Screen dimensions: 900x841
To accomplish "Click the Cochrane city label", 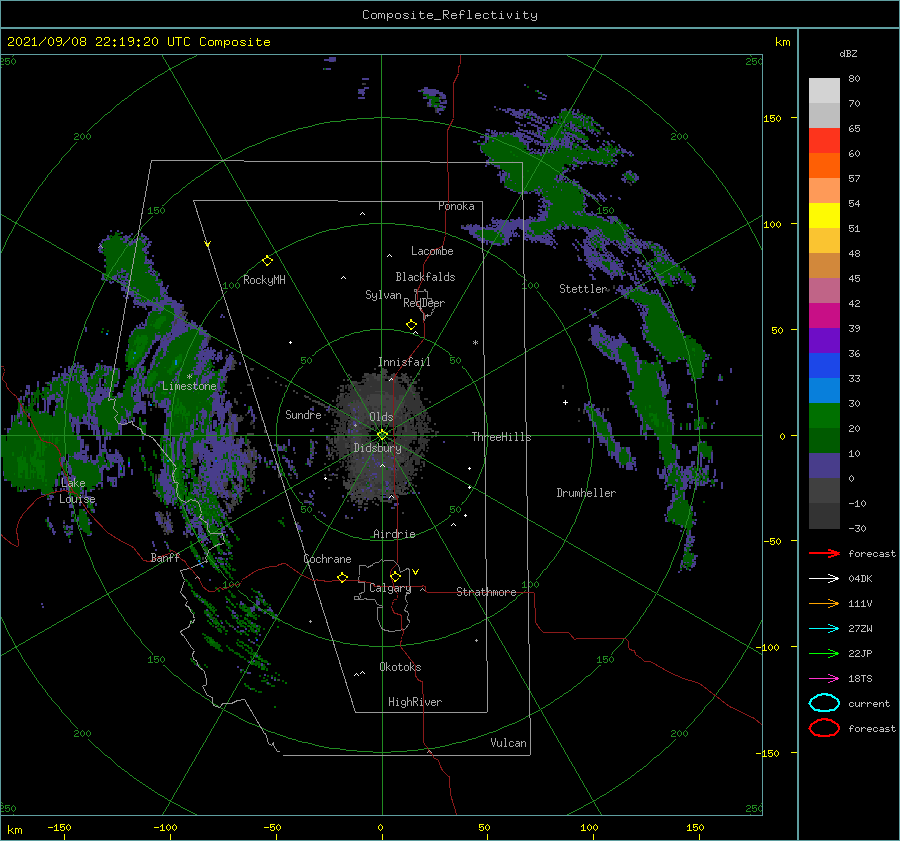I will (327, 559).
